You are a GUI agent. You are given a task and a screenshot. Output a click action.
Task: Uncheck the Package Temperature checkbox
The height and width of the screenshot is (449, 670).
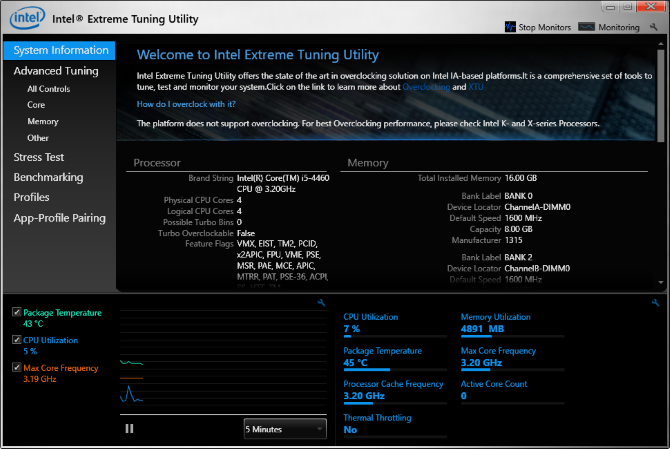click(17, 312)
